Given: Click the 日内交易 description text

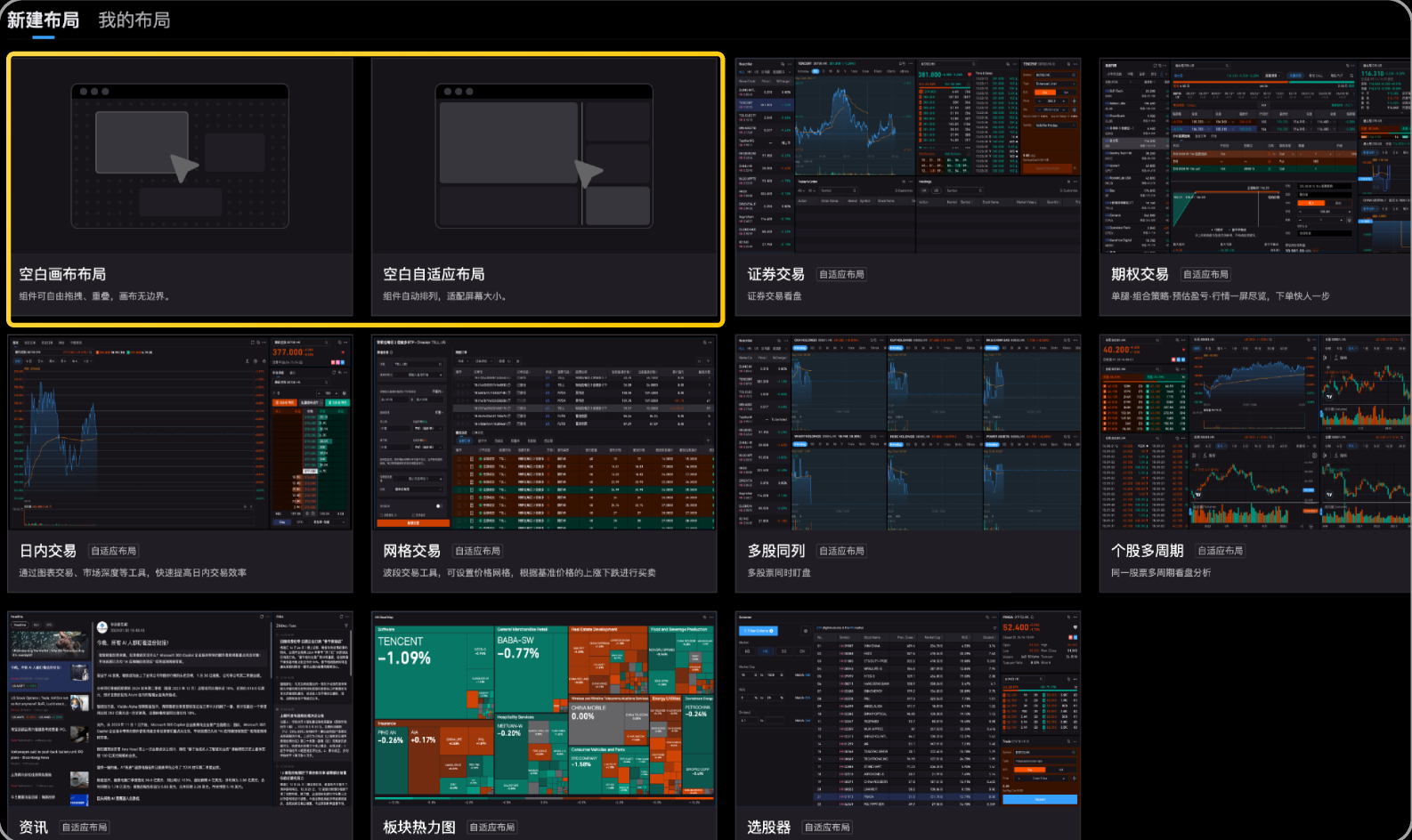Looking at the screenshot, I should pyautogui.click(x=133, y=573).
